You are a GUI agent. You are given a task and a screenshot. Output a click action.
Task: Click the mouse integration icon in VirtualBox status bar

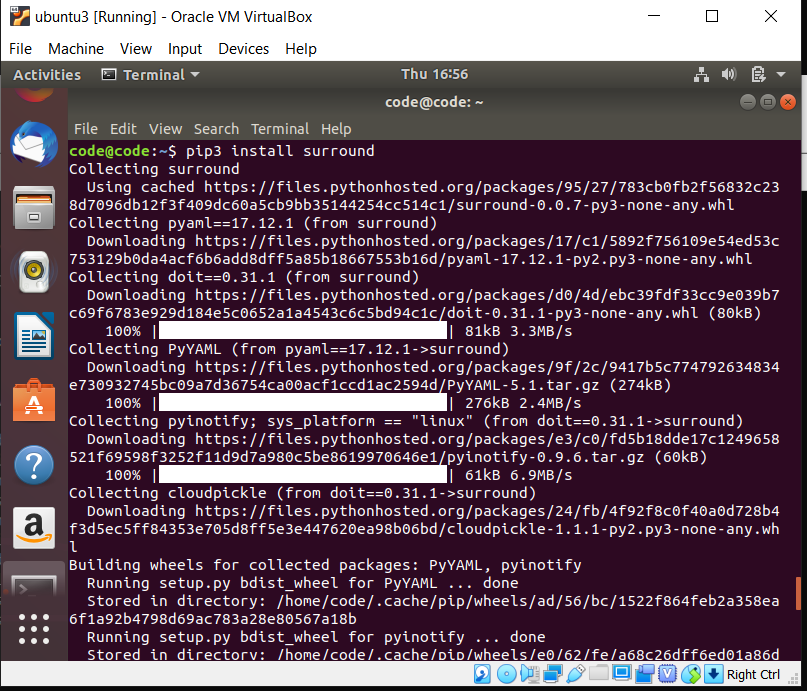point(689,674)
